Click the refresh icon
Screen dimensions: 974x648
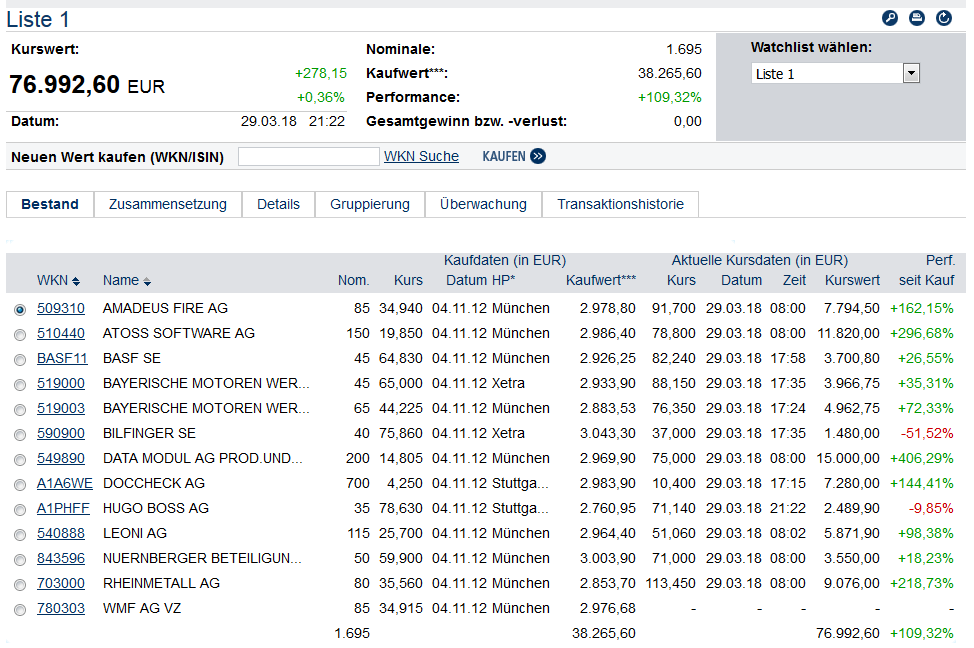tap(944, 18)
